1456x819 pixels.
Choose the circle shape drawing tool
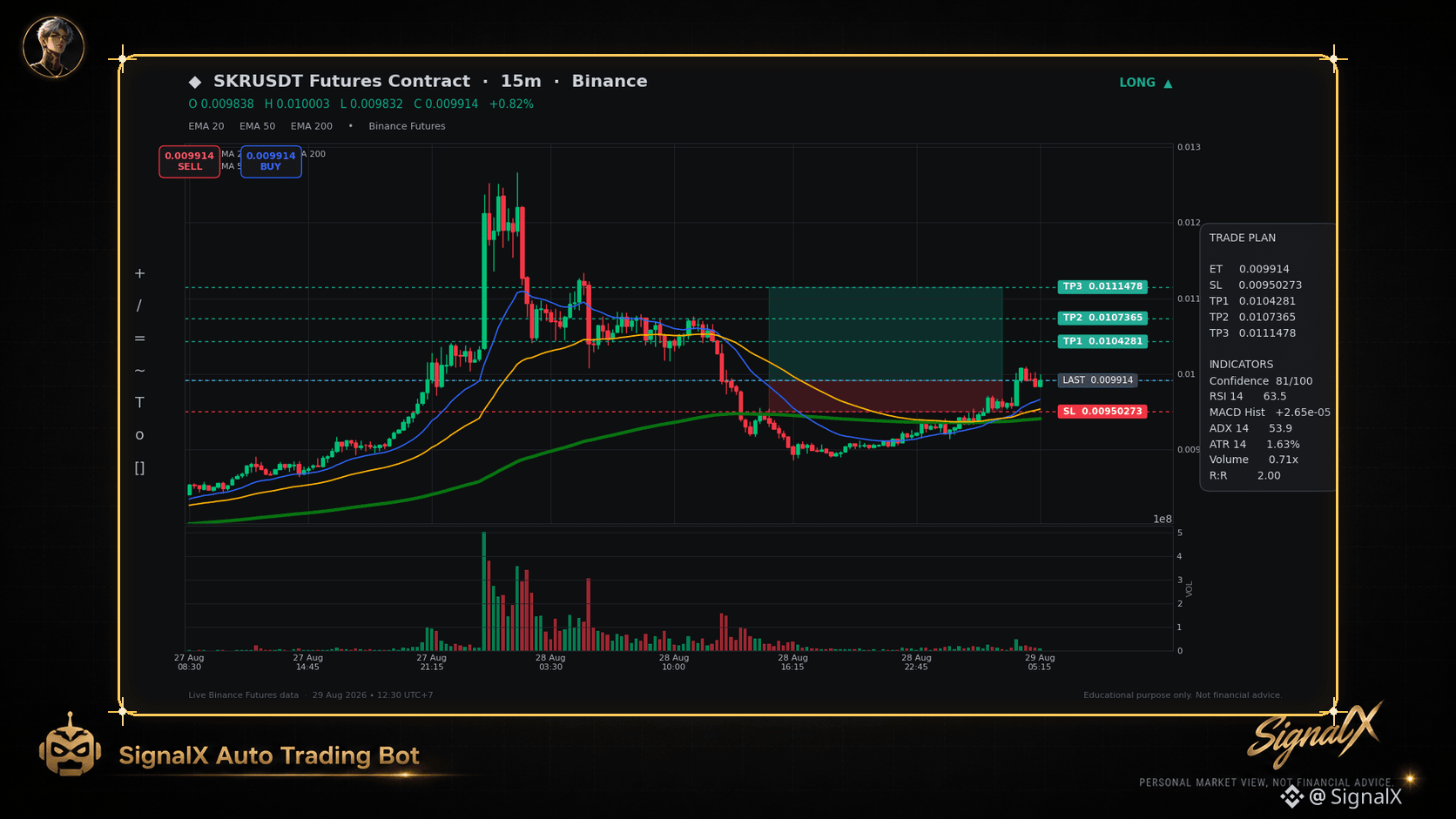(x=139, y=435)
